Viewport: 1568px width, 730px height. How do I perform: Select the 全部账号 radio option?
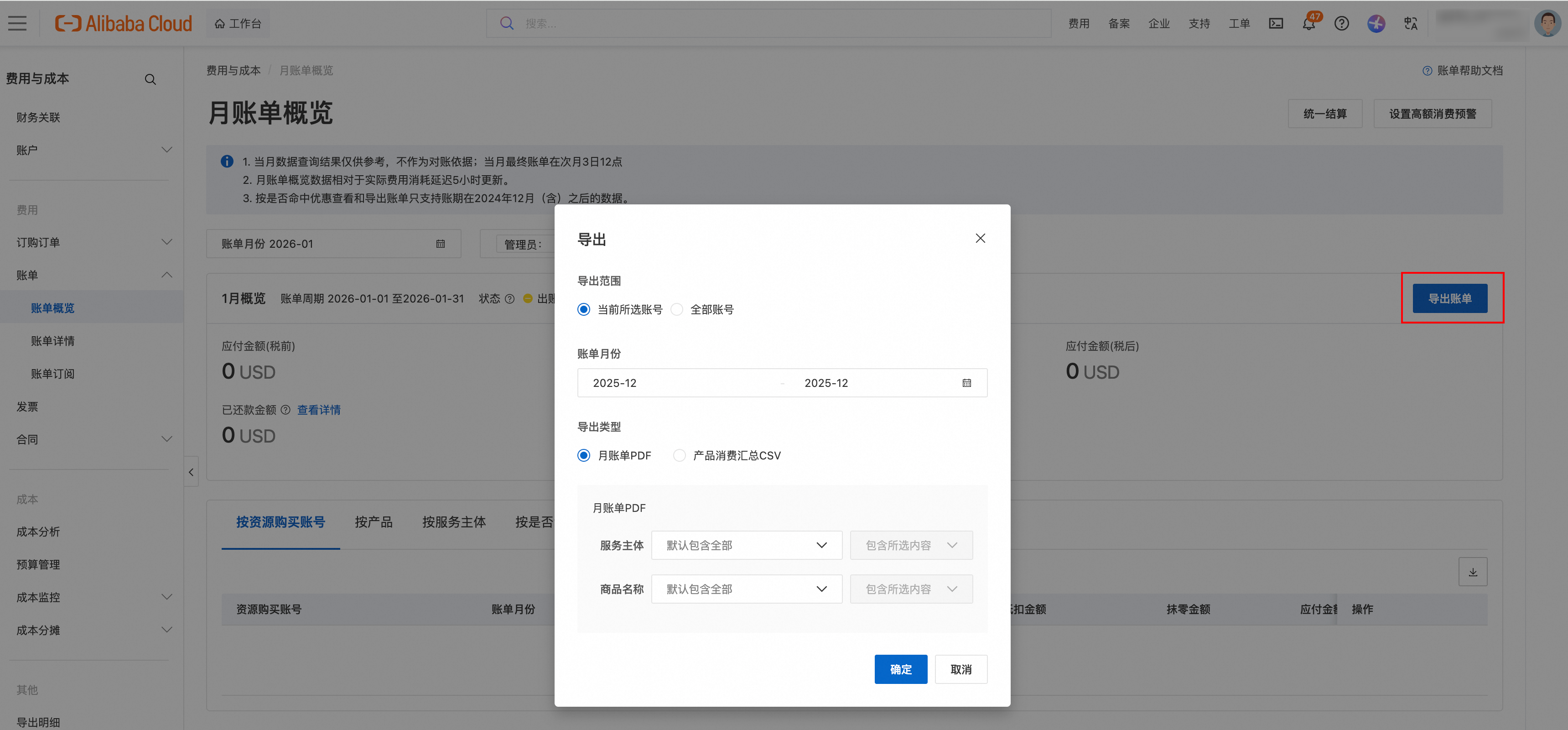pos(677,309)
